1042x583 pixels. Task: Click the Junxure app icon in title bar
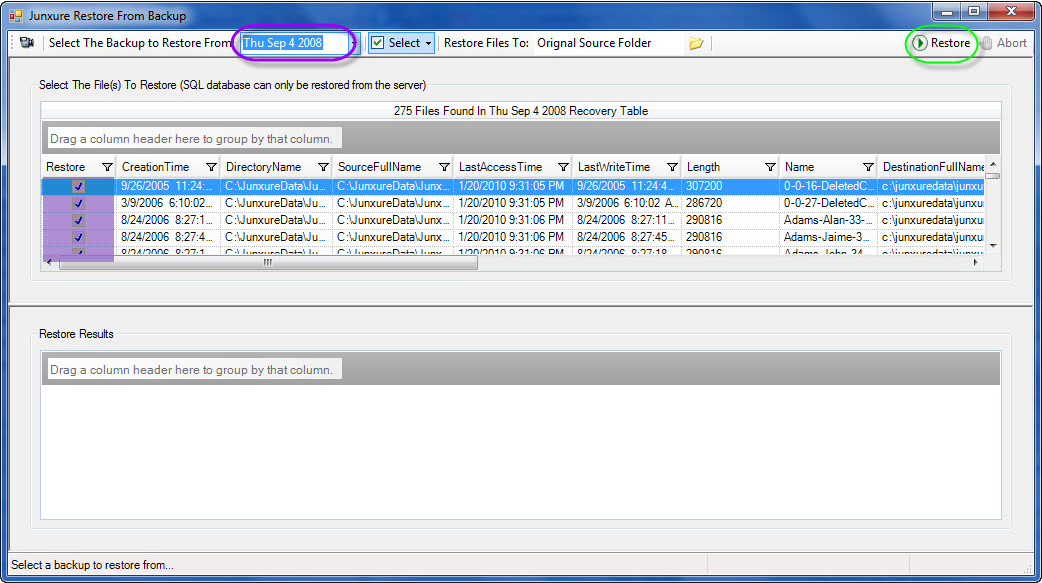click(x=15, y=15)
